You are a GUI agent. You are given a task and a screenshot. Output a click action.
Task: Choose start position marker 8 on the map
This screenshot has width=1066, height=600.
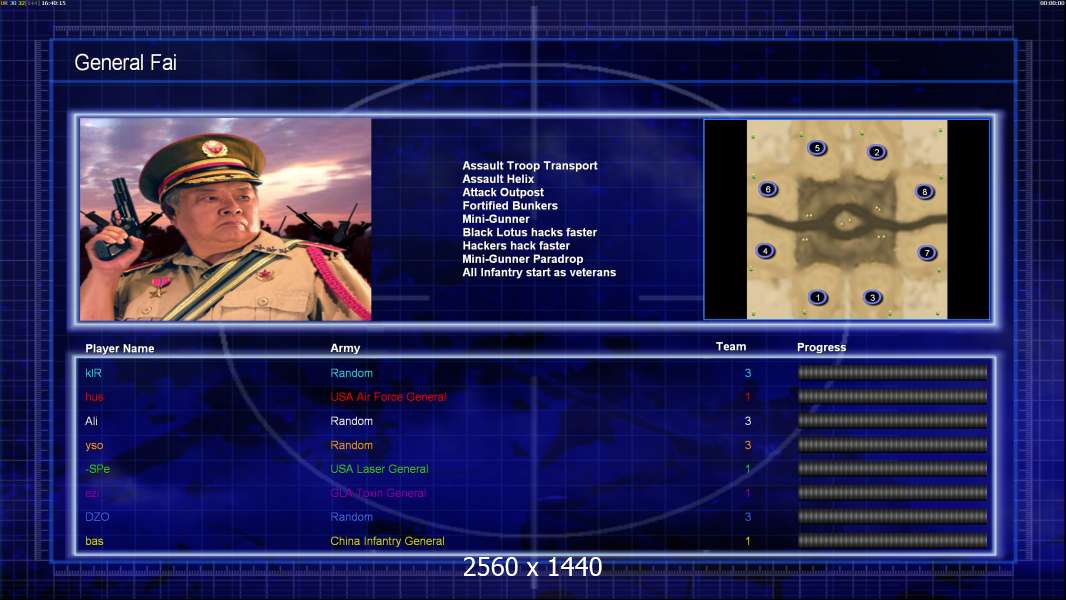[x=925, y=192]
